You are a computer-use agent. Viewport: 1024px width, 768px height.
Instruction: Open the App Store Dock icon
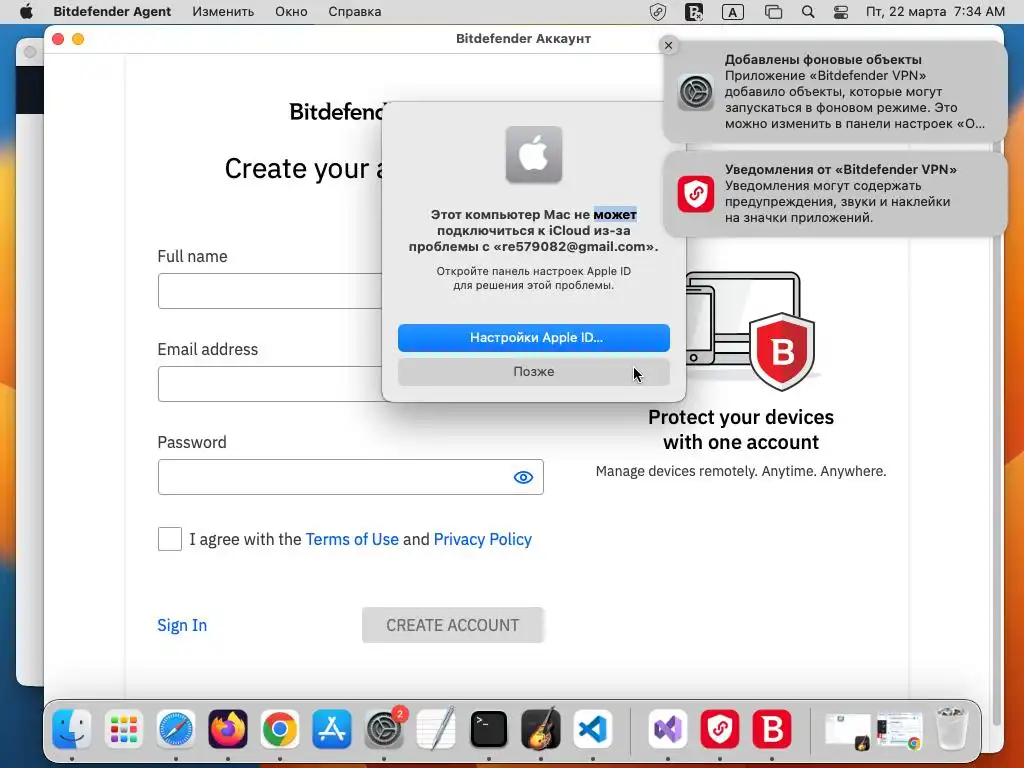(x=332, y=729)
